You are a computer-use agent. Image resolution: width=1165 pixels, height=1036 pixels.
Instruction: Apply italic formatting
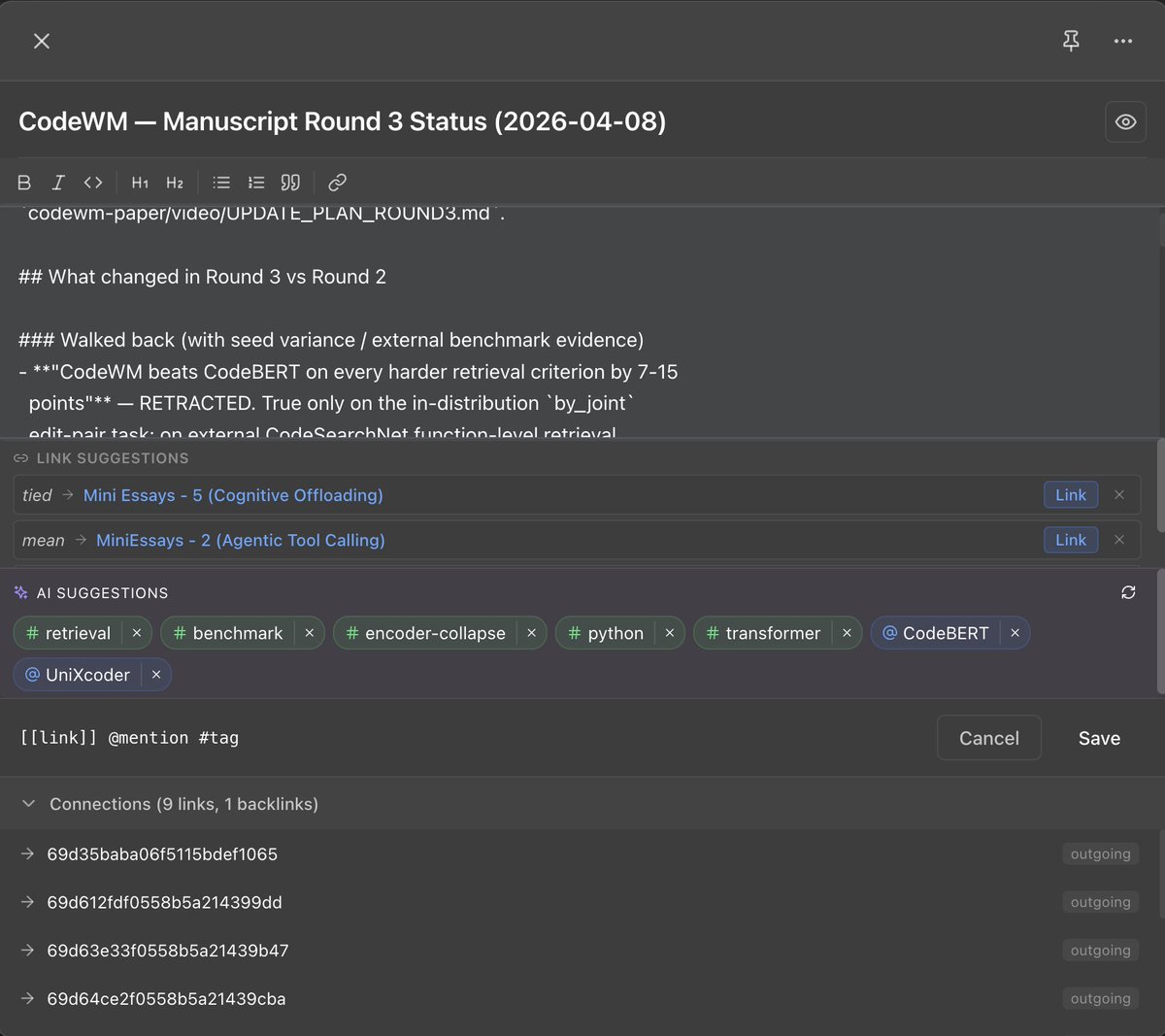tap(58, 183)
